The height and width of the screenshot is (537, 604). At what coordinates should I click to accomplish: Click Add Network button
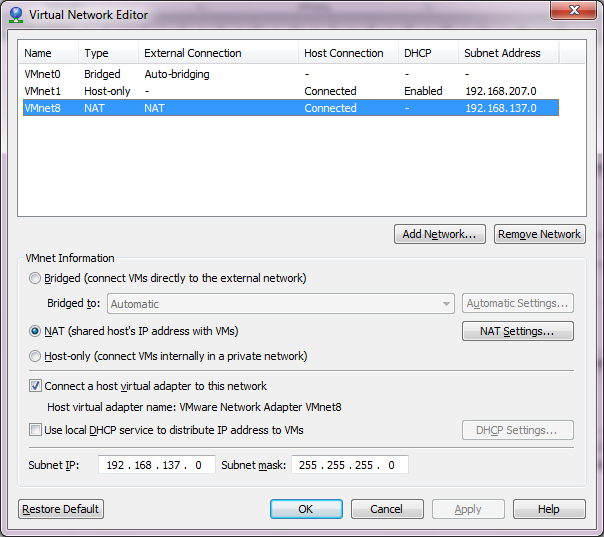coord(440,234)
